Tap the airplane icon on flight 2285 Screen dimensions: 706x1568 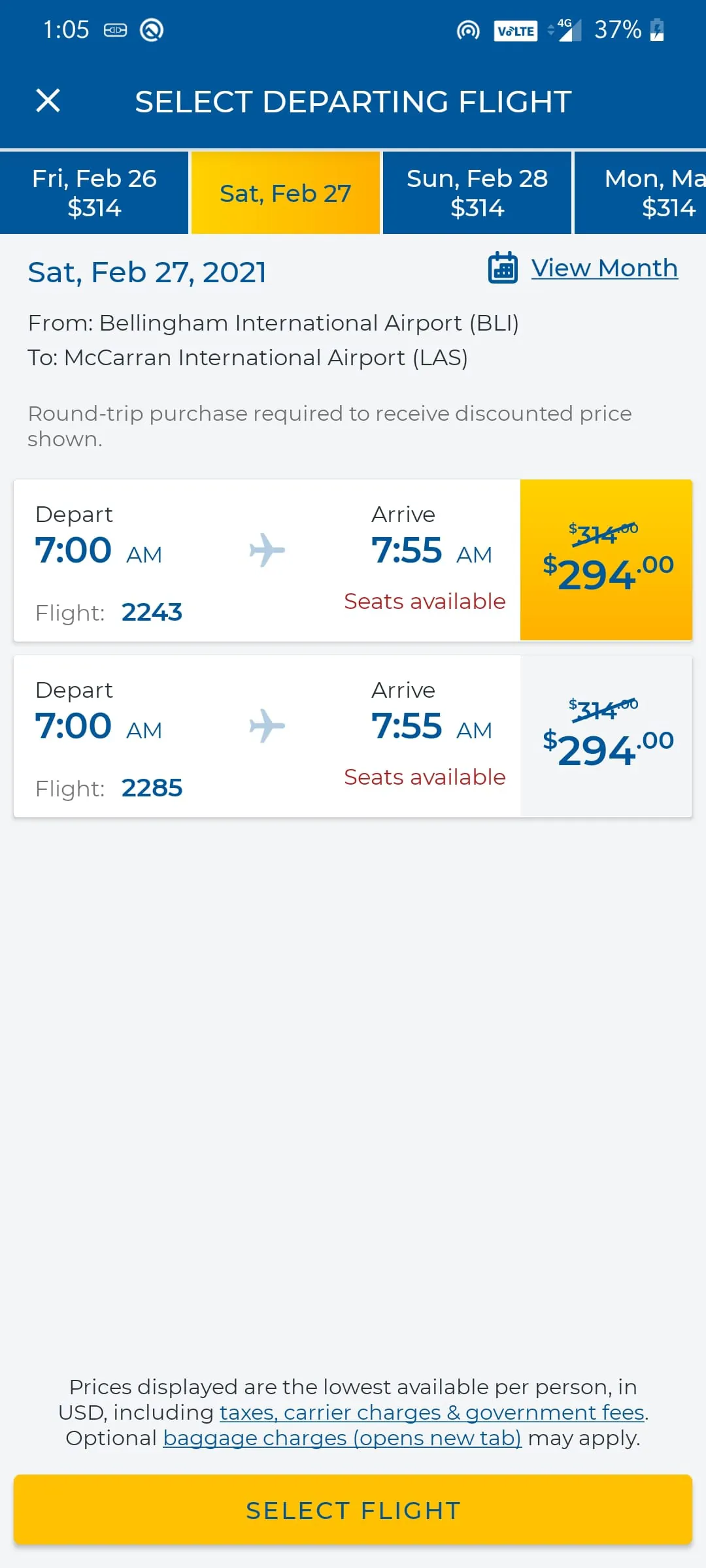coord(267,726)
